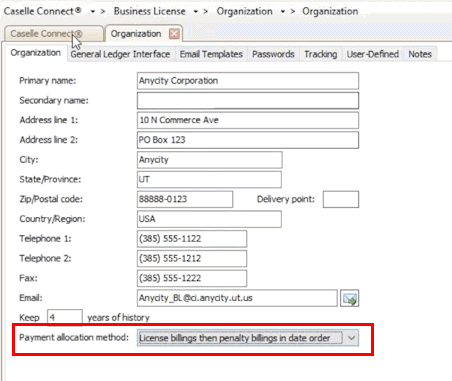
Task: Expand the Caselle Connect breadcrumb arrow
Action: click(93, 12)
